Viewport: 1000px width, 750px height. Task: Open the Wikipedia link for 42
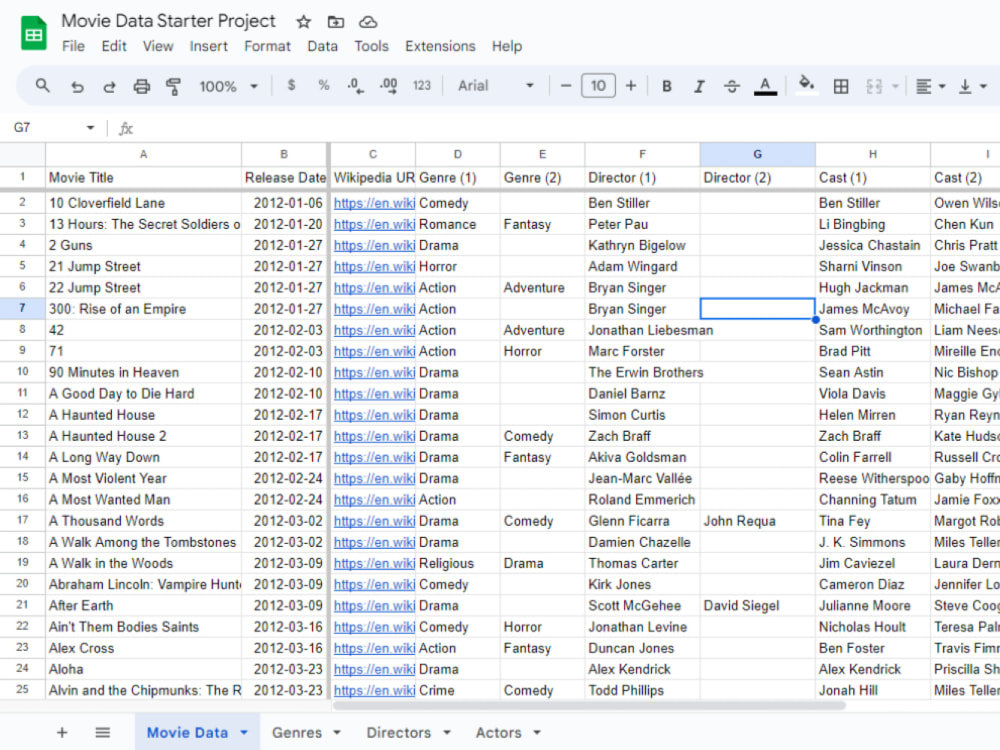click(374, 330)
